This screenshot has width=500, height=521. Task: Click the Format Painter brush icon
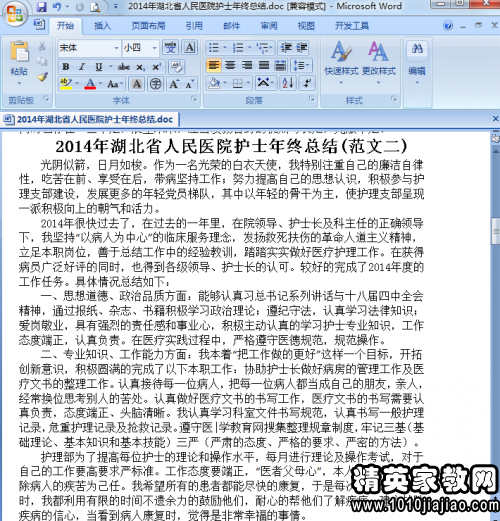pyautogui.click(x=43, y=77)
